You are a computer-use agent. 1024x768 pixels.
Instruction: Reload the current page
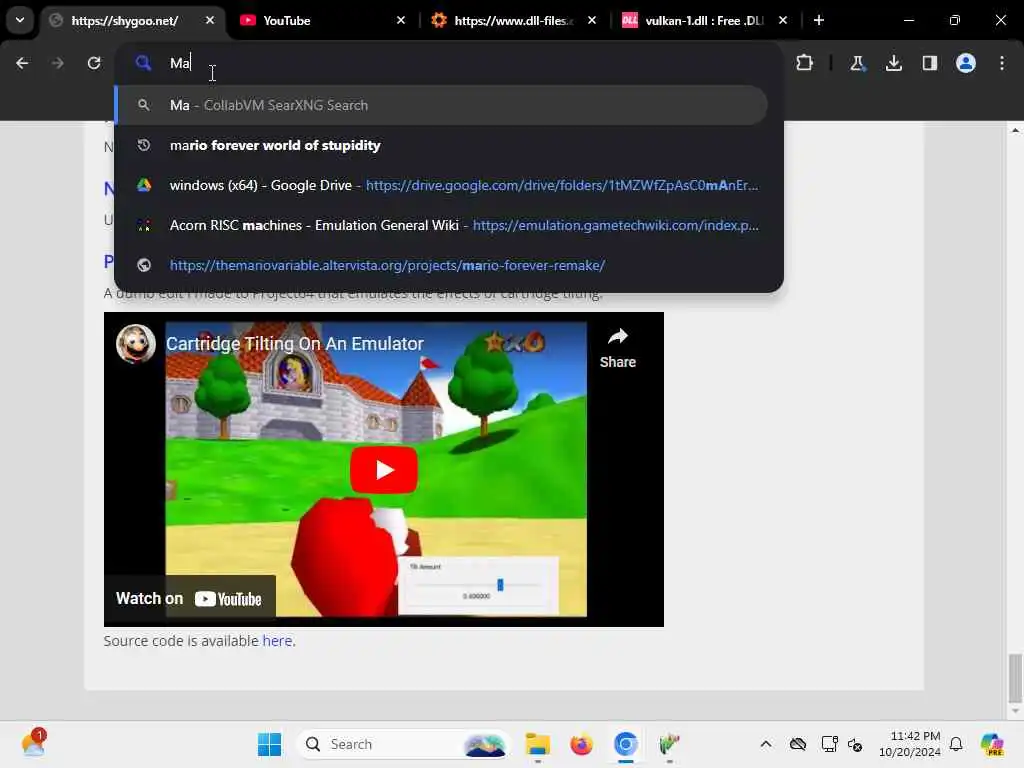pos(94,63)
